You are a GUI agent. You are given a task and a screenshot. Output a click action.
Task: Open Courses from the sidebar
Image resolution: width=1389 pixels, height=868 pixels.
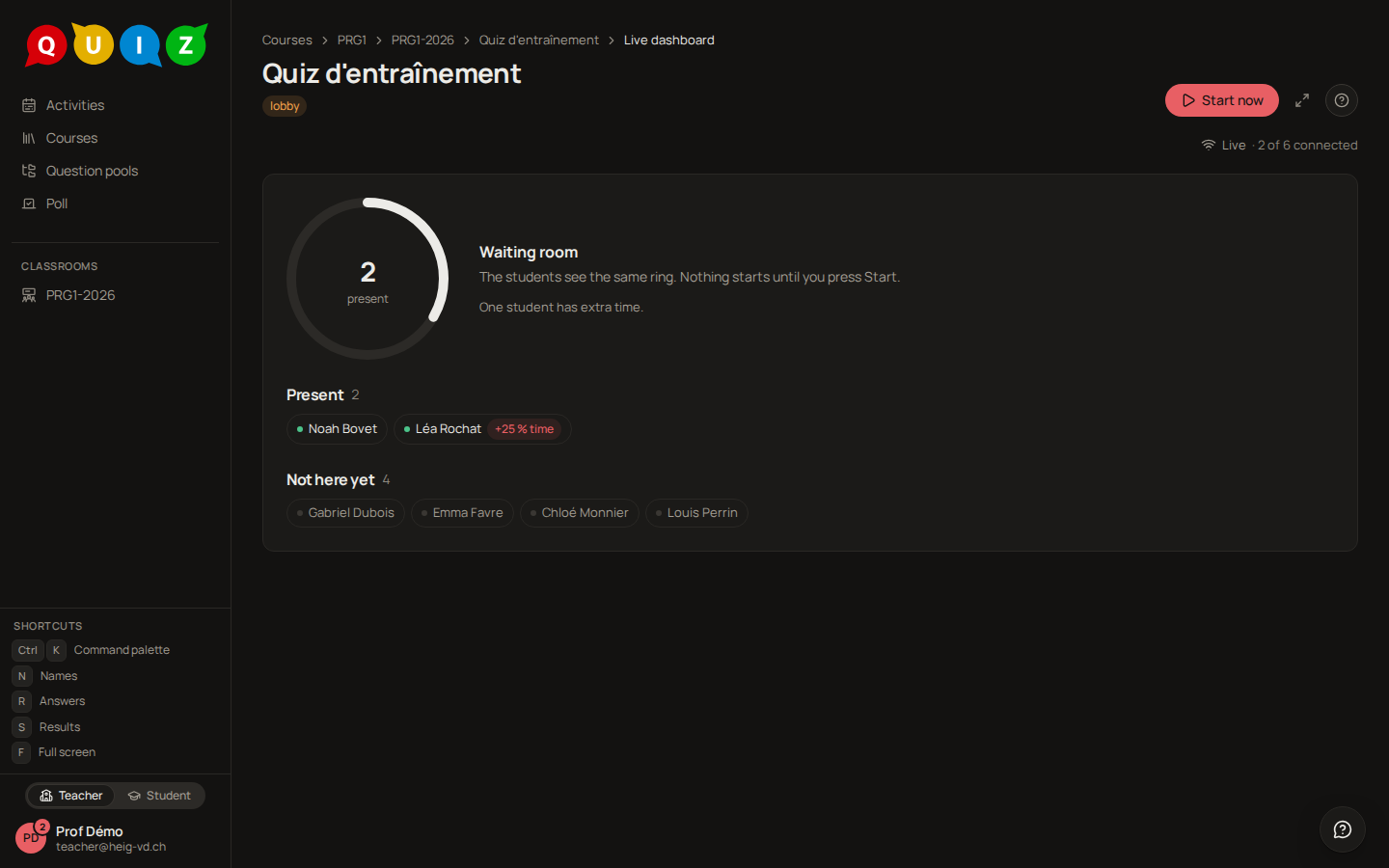point(115,138)
